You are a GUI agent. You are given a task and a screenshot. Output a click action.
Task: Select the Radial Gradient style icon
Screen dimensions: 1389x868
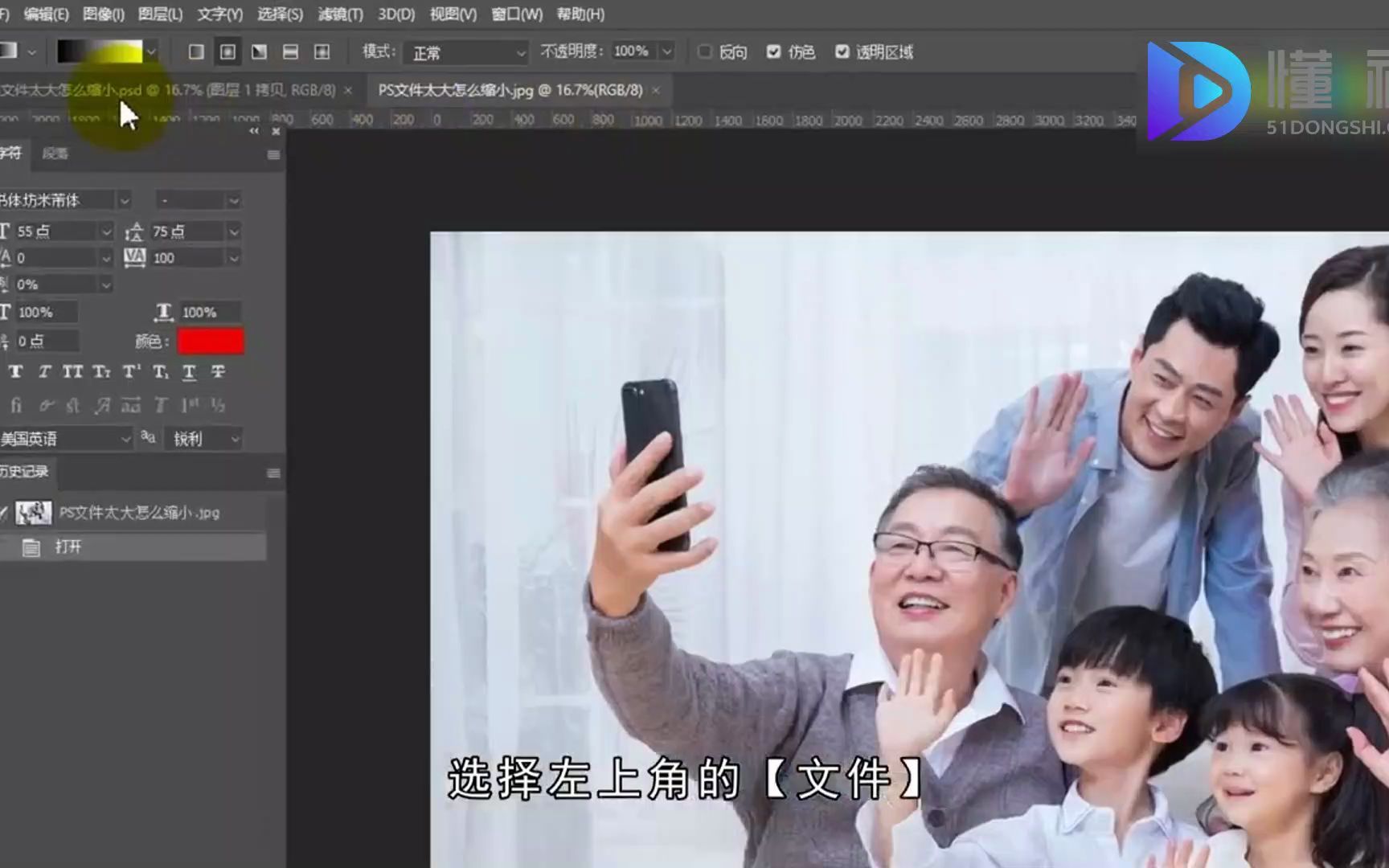[x=227, y=51]
